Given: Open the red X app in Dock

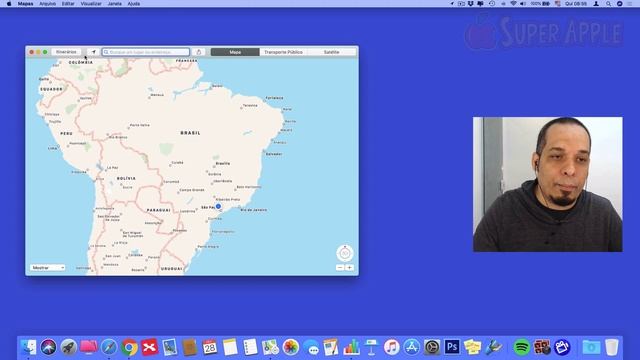Looking at the screenshot, I should tap(149, 347).
